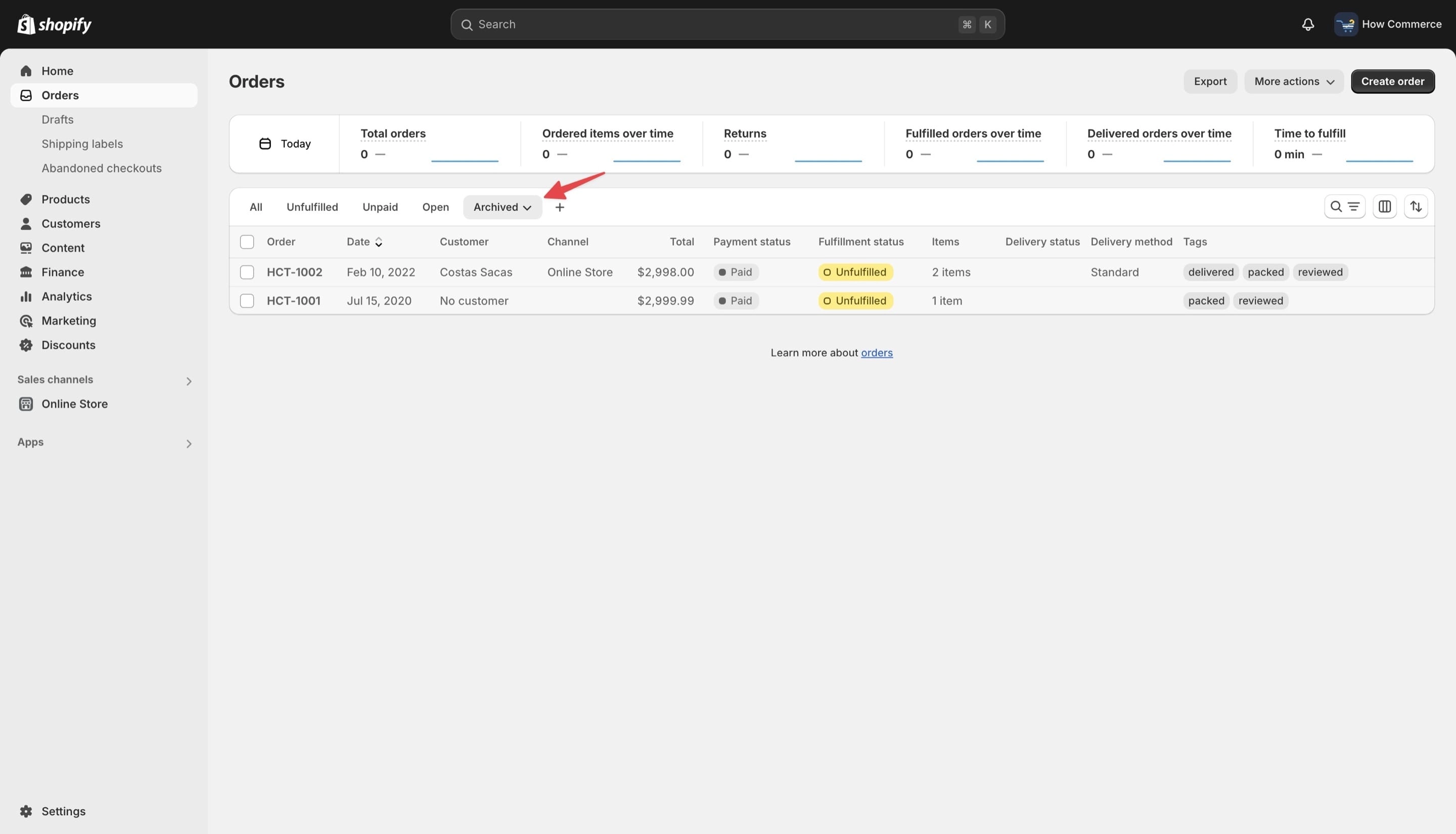Switch to the All orders tab
This screenshot has height=834, width=1456.
(256, 207)
